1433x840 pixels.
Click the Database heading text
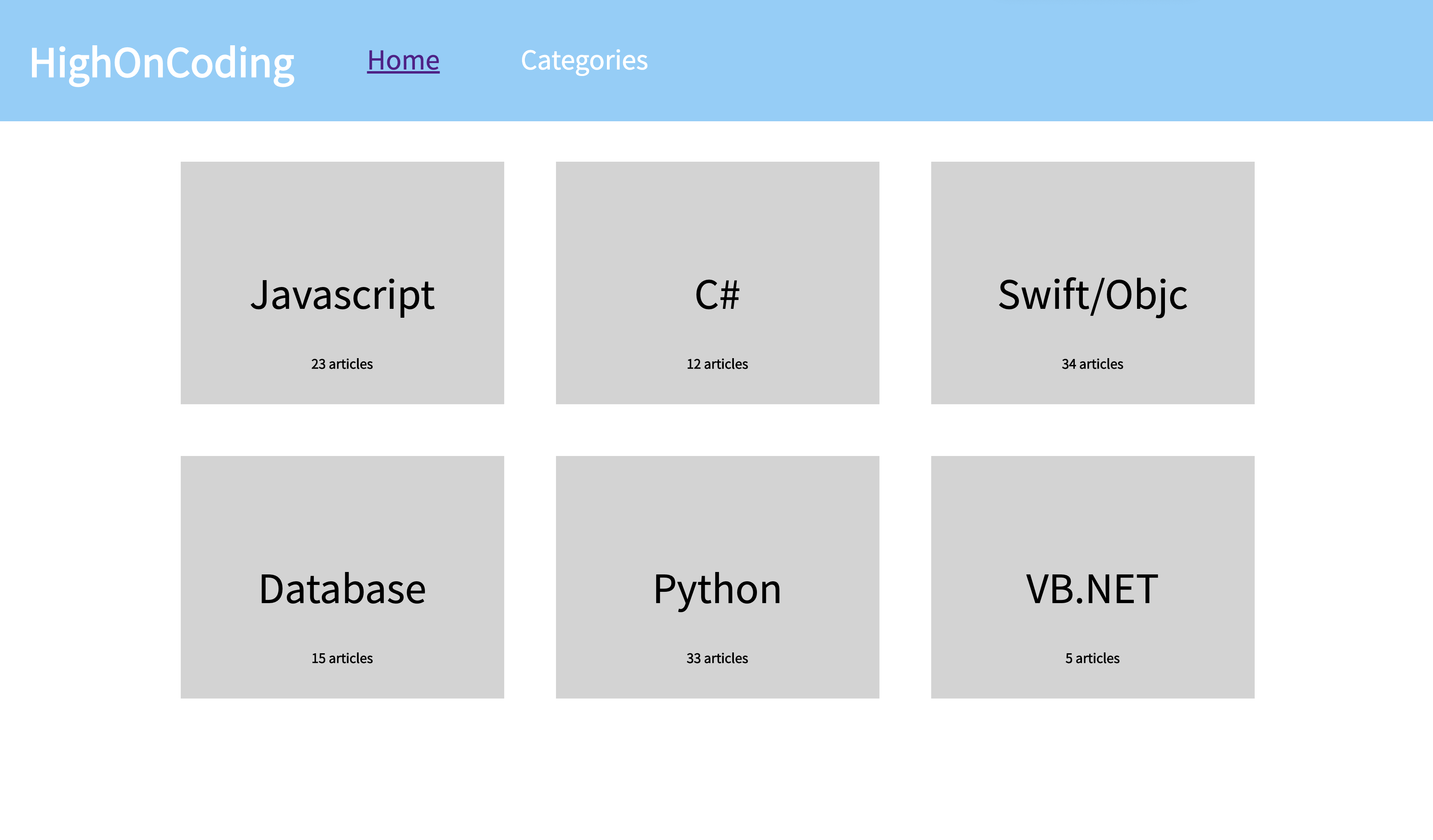(342, 589)
